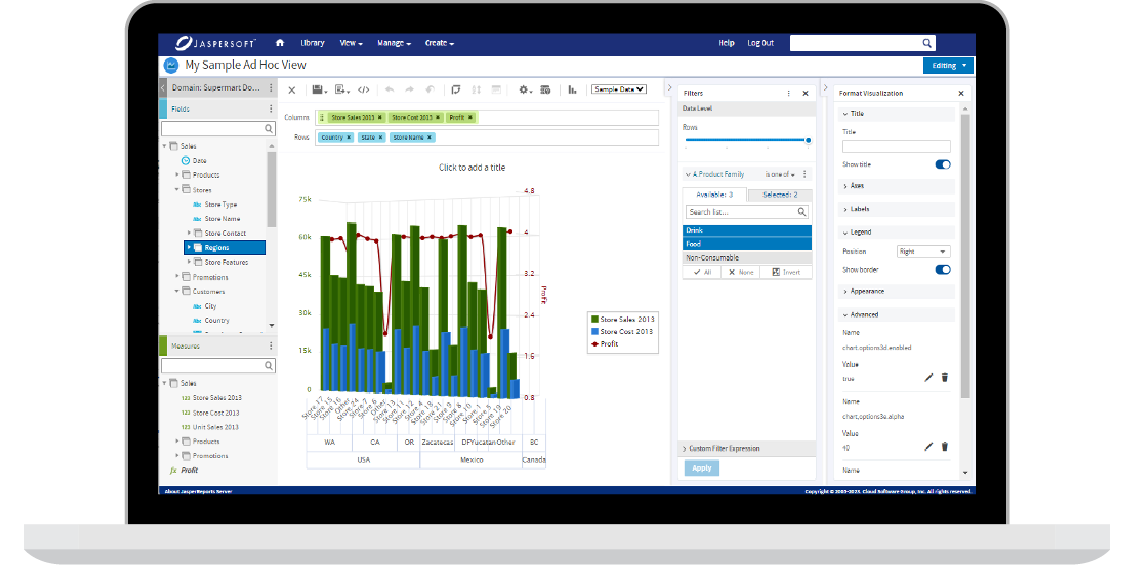Open the Legend Position dropdown
The image size is (1125, 565).
point(922,252)
